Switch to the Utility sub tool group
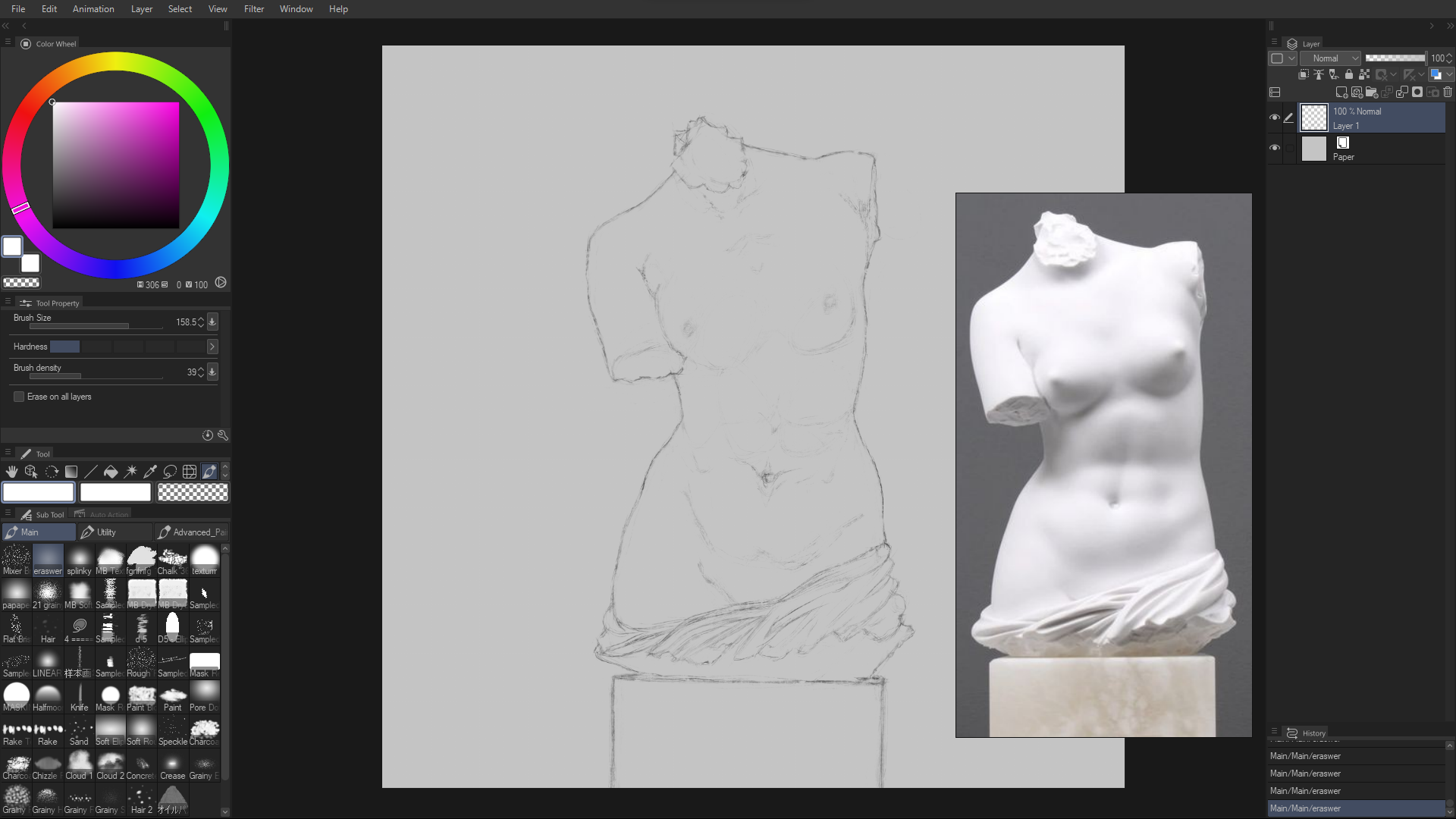The height and width of the screenshot is (819, 1456). coord(115,532)
